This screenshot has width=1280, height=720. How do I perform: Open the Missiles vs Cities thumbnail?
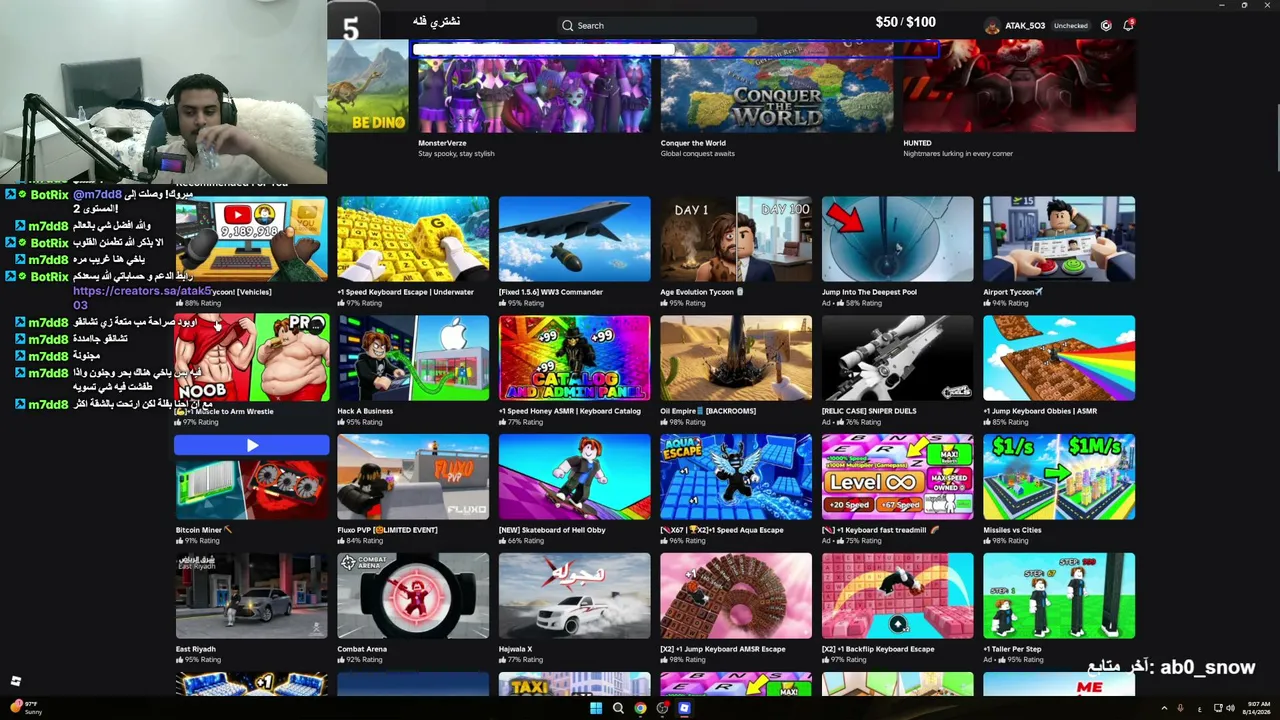(1059, 477)
